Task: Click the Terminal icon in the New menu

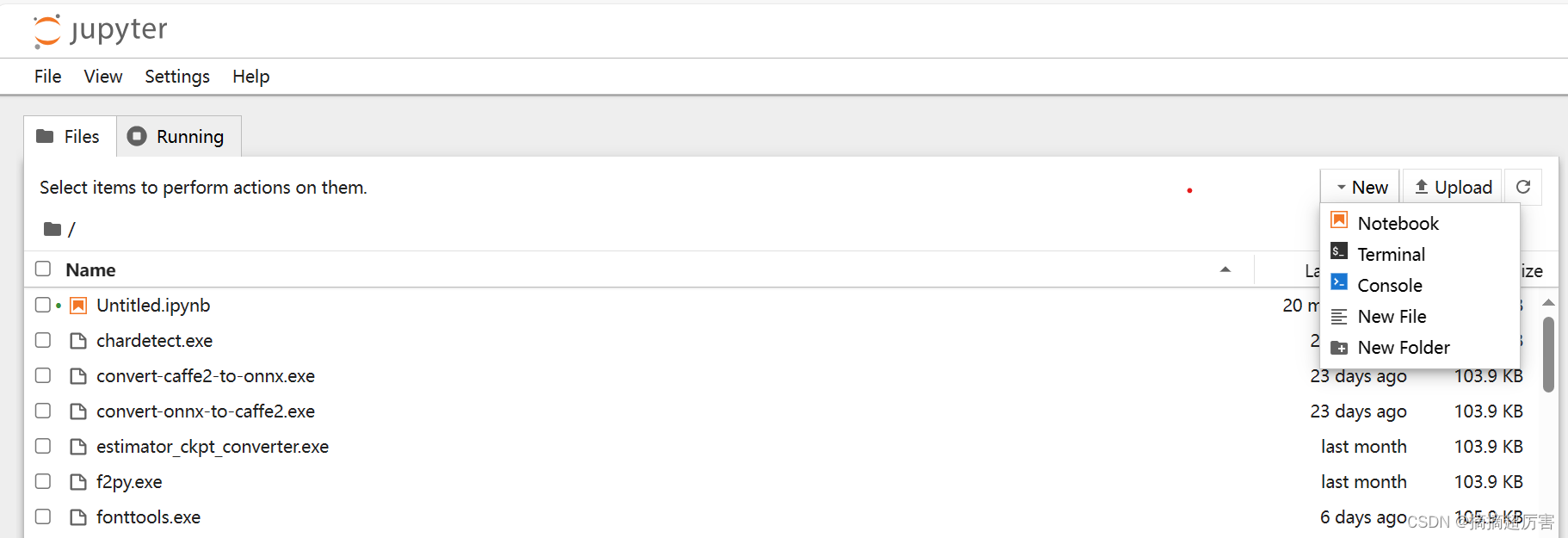Action: 1339,252
